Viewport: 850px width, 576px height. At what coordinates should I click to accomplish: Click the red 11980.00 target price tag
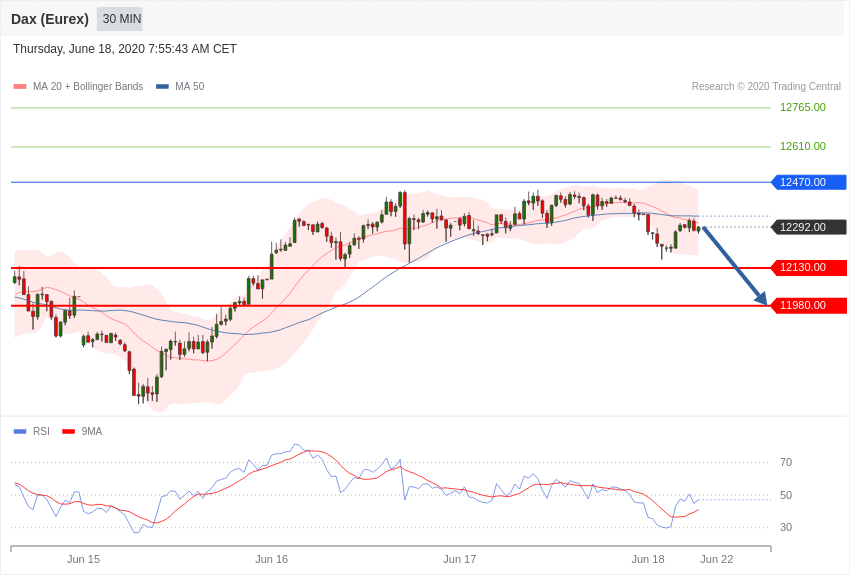pyautogui.click(x=809, y=306)
